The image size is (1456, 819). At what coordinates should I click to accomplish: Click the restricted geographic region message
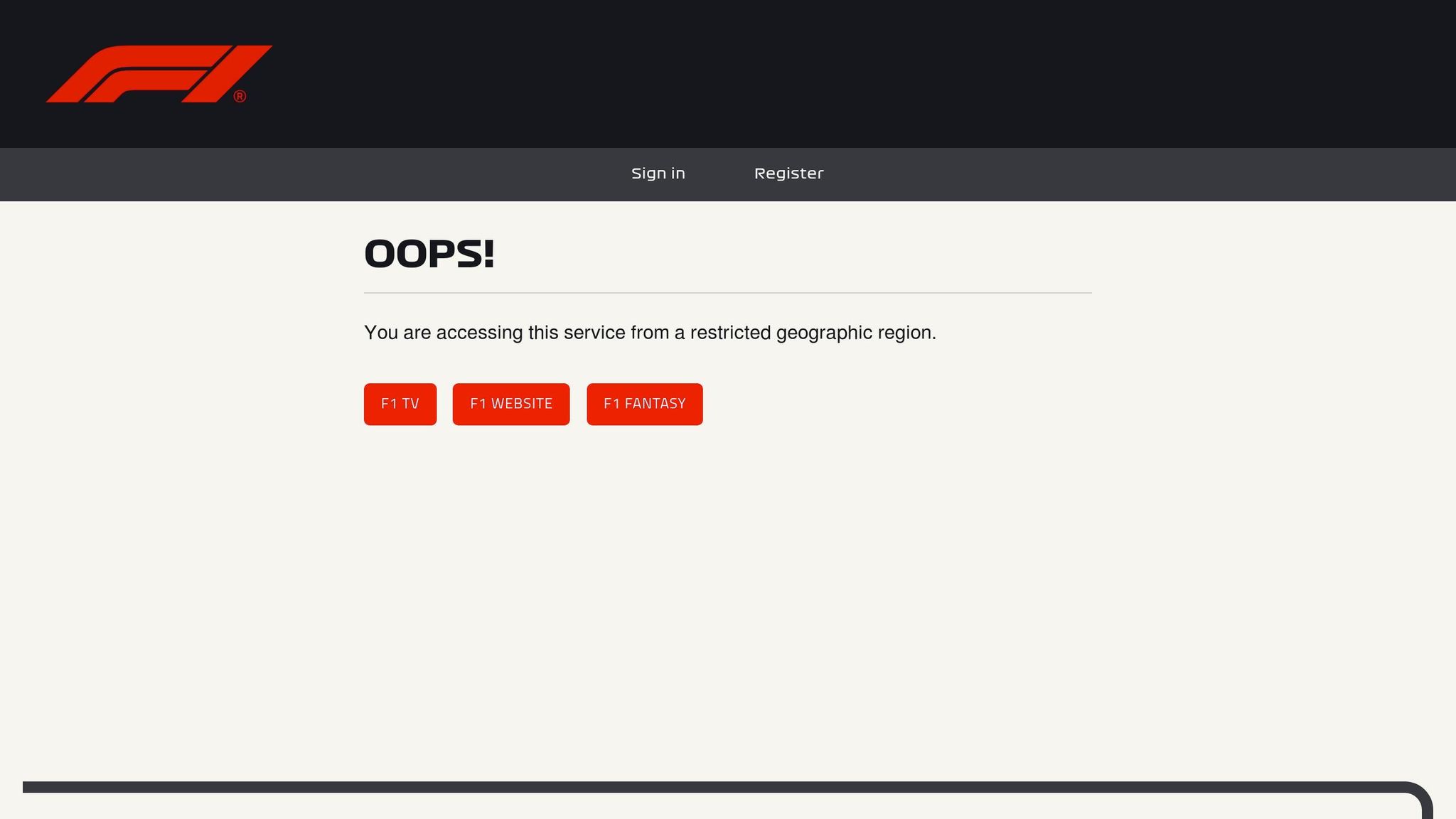[x=649, y=333]
